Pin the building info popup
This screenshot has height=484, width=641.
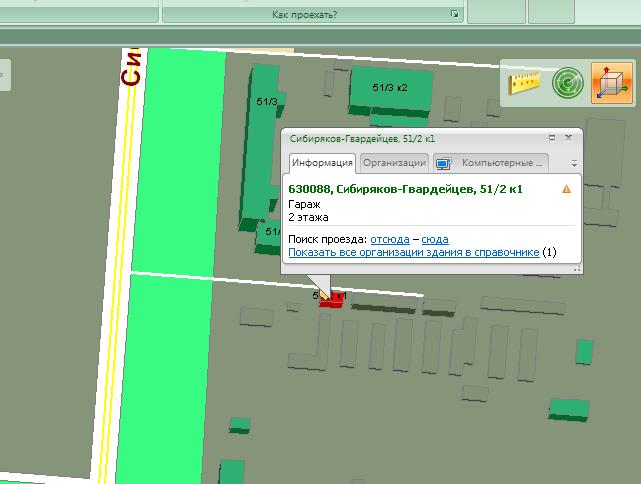tap(551, 138)
